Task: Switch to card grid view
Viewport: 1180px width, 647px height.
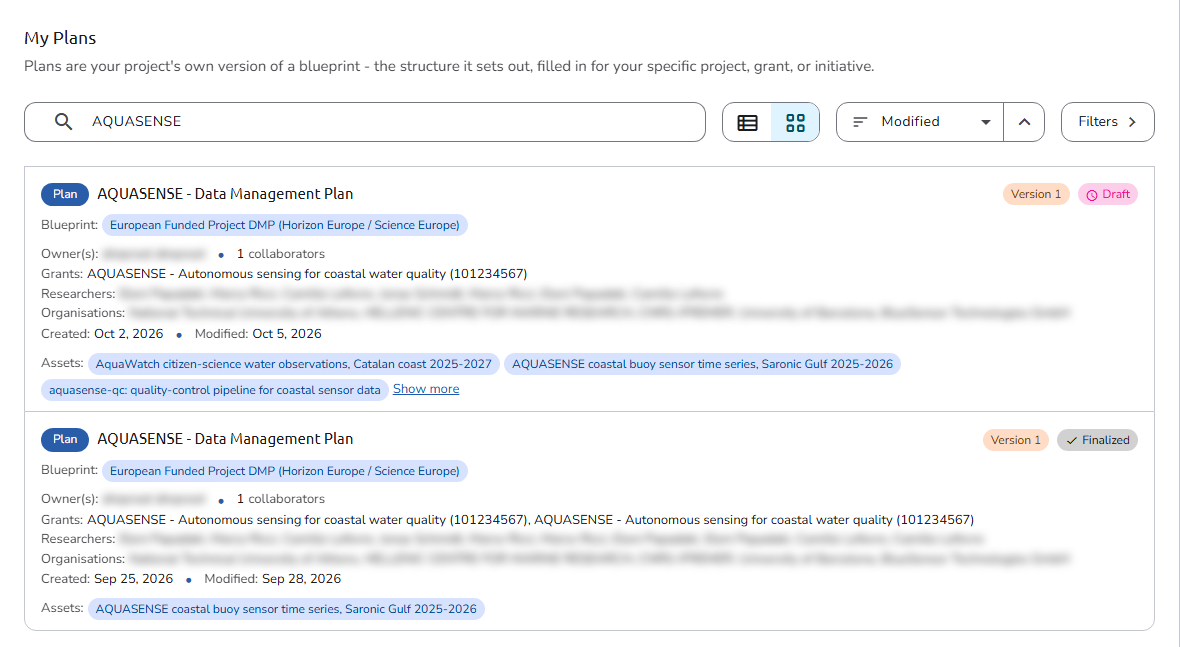Action: pos(795,123)
